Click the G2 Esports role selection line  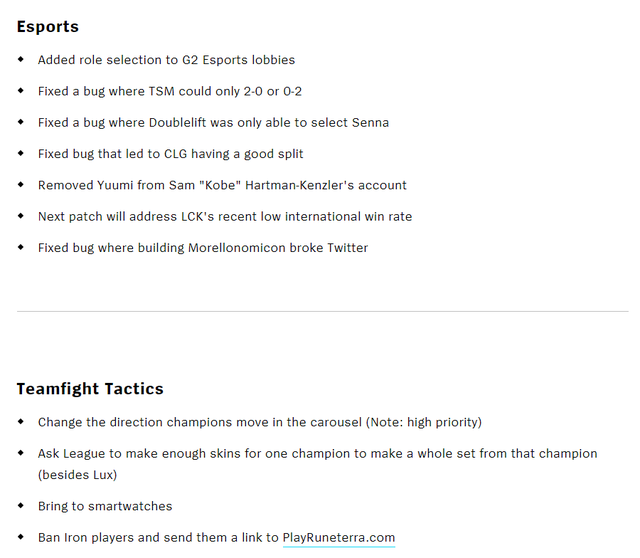tap(166, 60)
